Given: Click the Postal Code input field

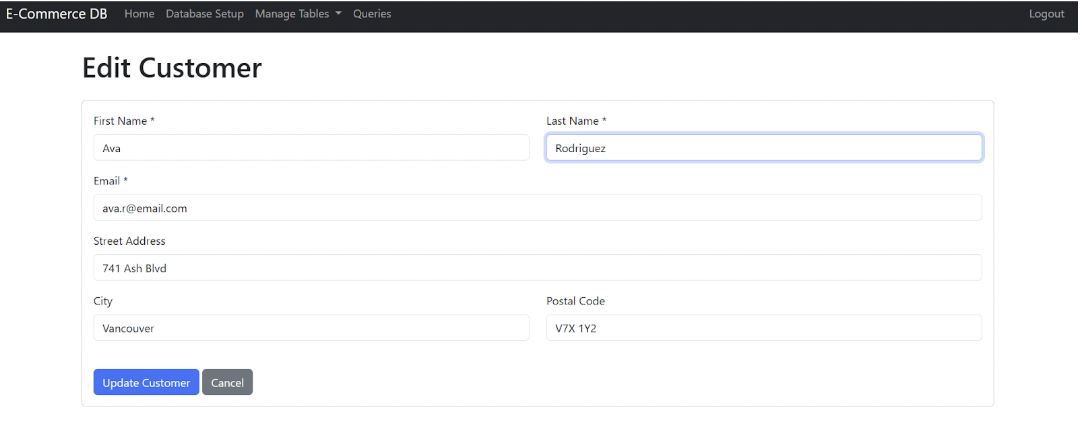Looking at the screenshot, I should coord(763,328).
